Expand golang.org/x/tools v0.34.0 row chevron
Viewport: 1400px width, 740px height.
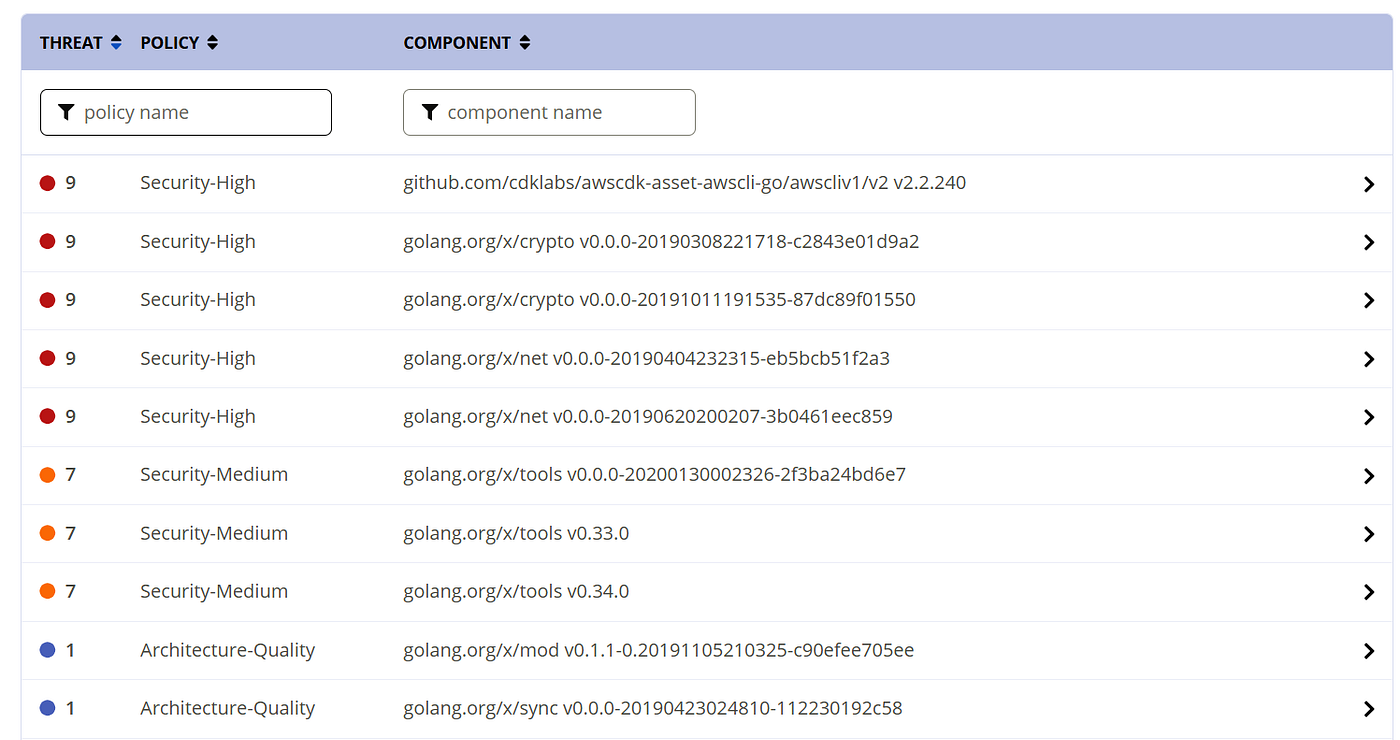point(1369,592)
